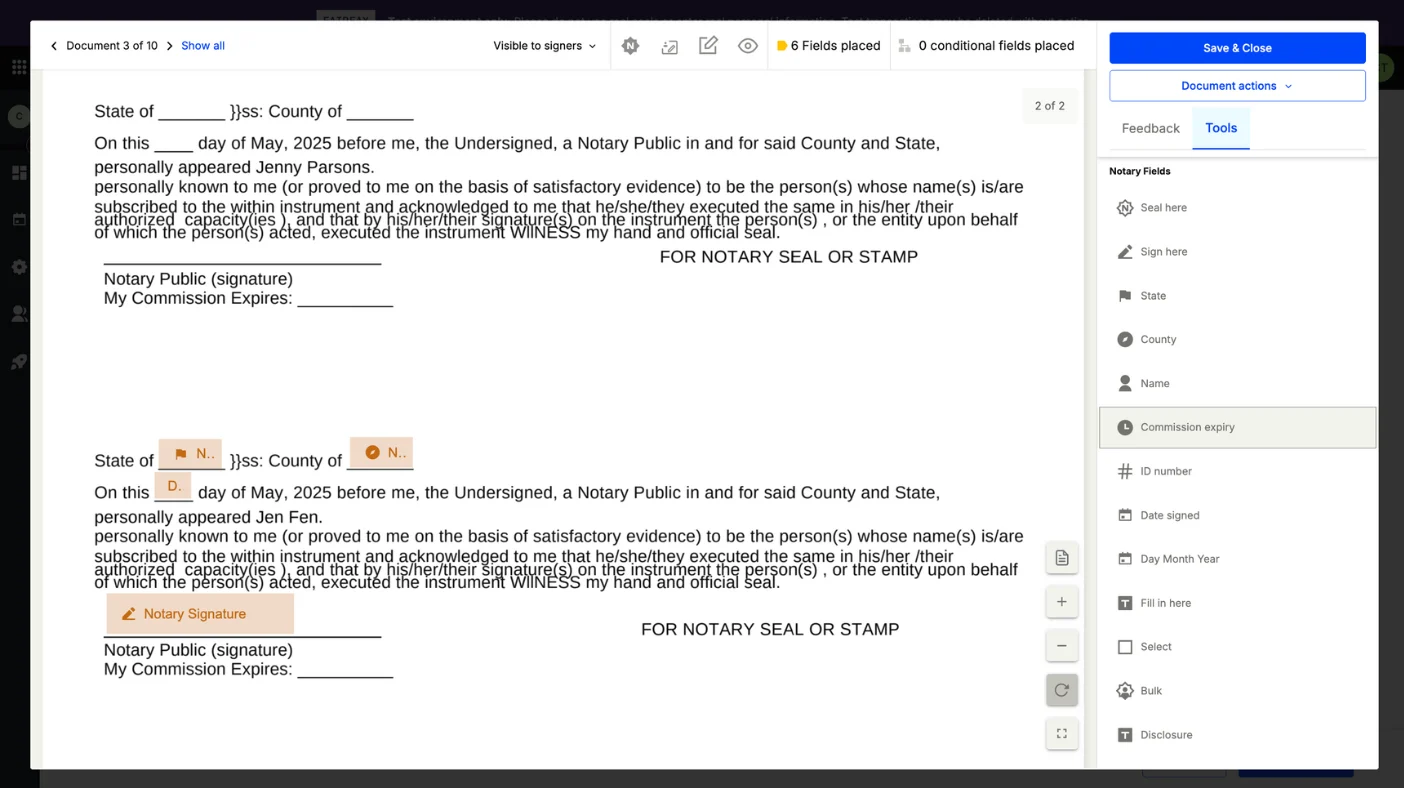The width and height of the screenshot is (1404, 788).
Task: Click the 2 of 2 page indicator
Action: pos(1049,106)
